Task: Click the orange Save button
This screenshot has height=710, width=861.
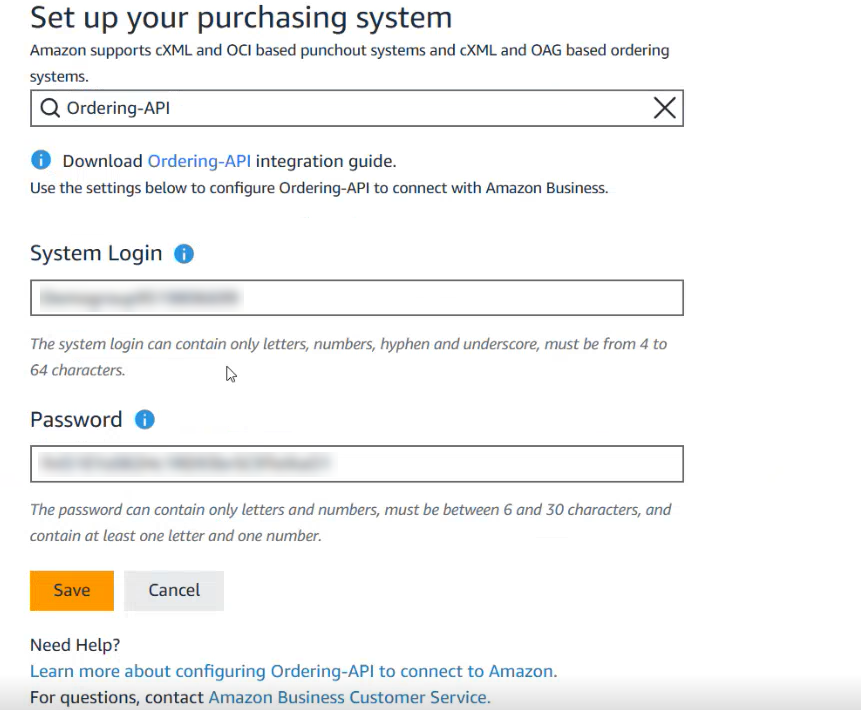Action: tap(72, 590)
